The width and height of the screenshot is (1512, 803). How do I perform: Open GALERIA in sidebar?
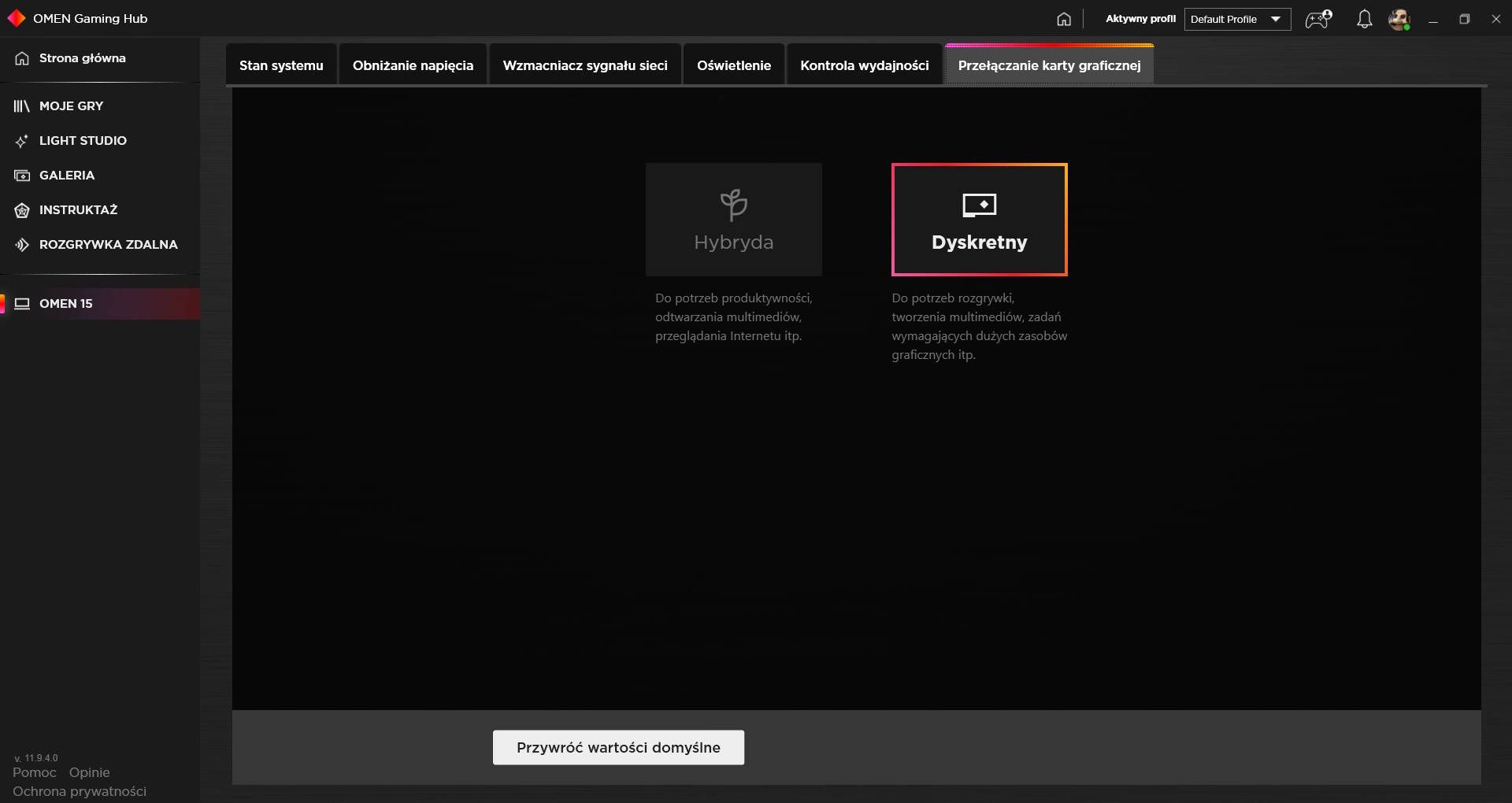[x=100, y=176]
